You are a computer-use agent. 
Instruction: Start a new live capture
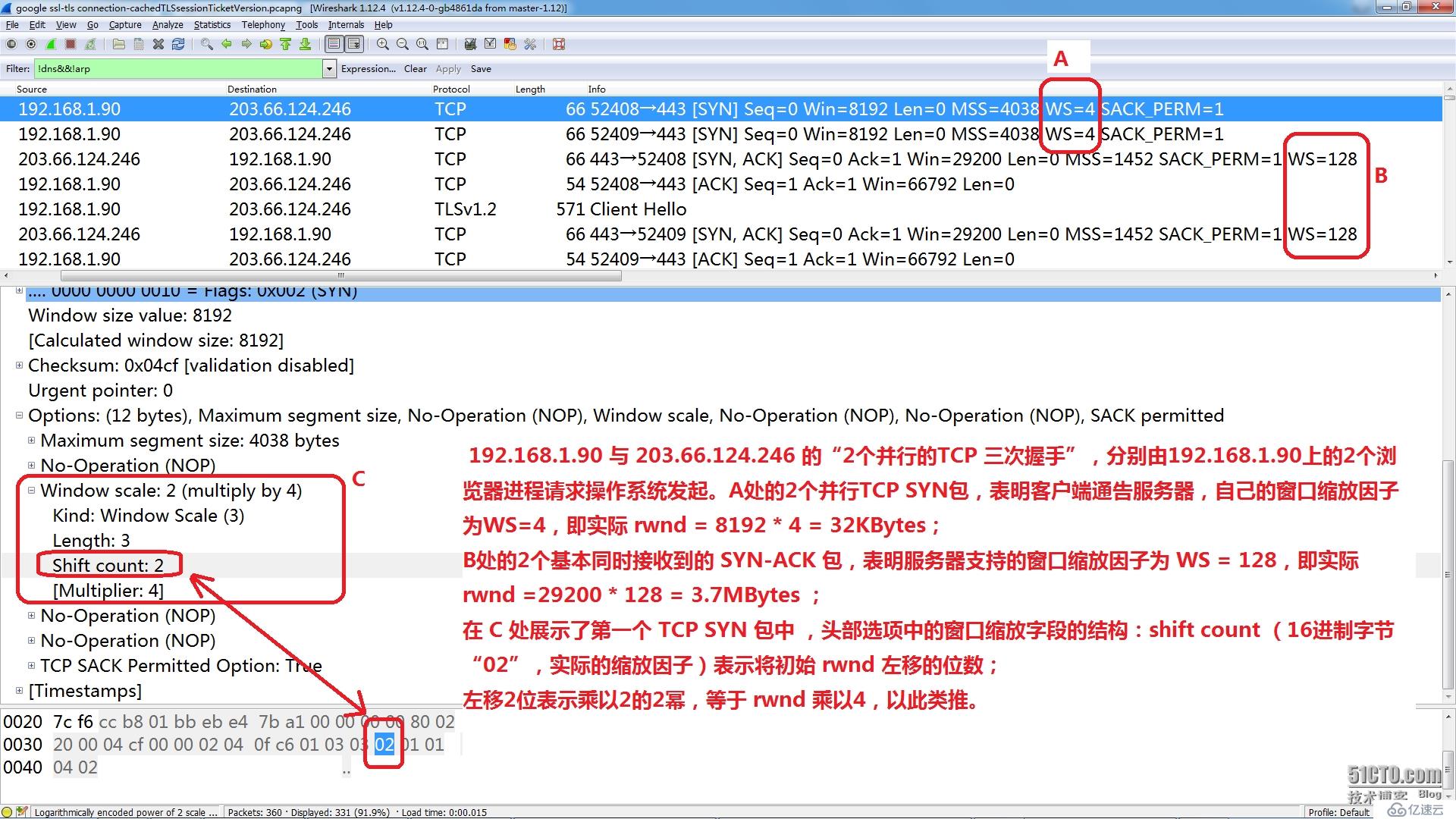(51, 44)
